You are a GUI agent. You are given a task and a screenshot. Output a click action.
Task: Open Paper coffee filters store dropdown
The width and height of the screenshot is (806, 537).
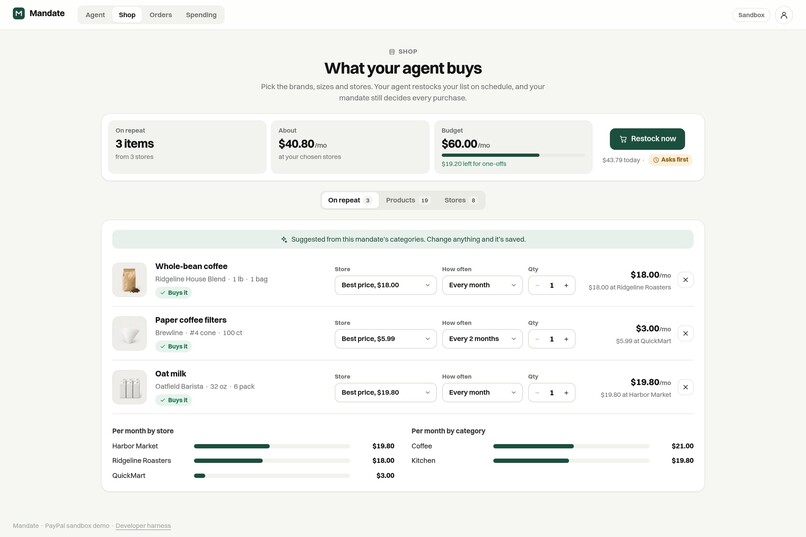coord(386,339)
